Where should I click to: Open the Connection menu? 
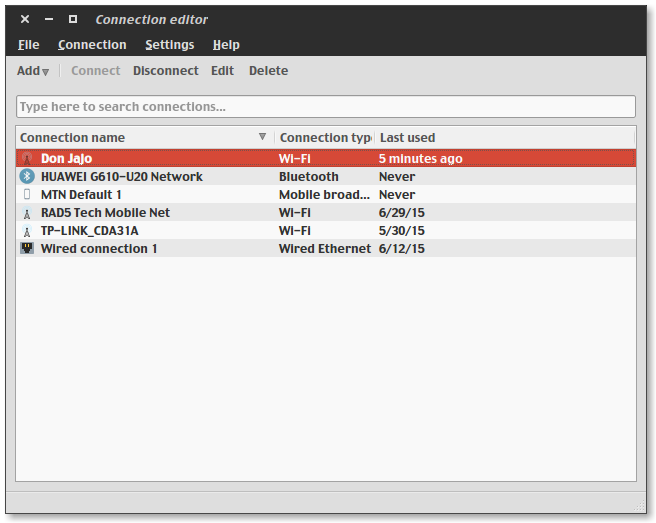[x=92, y=45]
